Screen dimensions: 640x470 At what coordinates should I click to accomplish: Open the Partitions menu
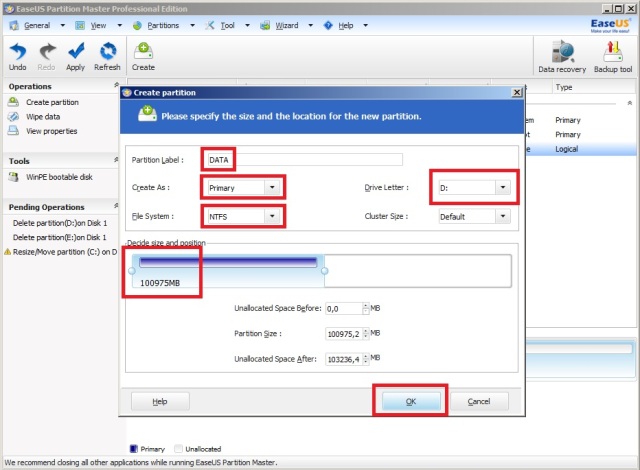[x=163, y=25]
